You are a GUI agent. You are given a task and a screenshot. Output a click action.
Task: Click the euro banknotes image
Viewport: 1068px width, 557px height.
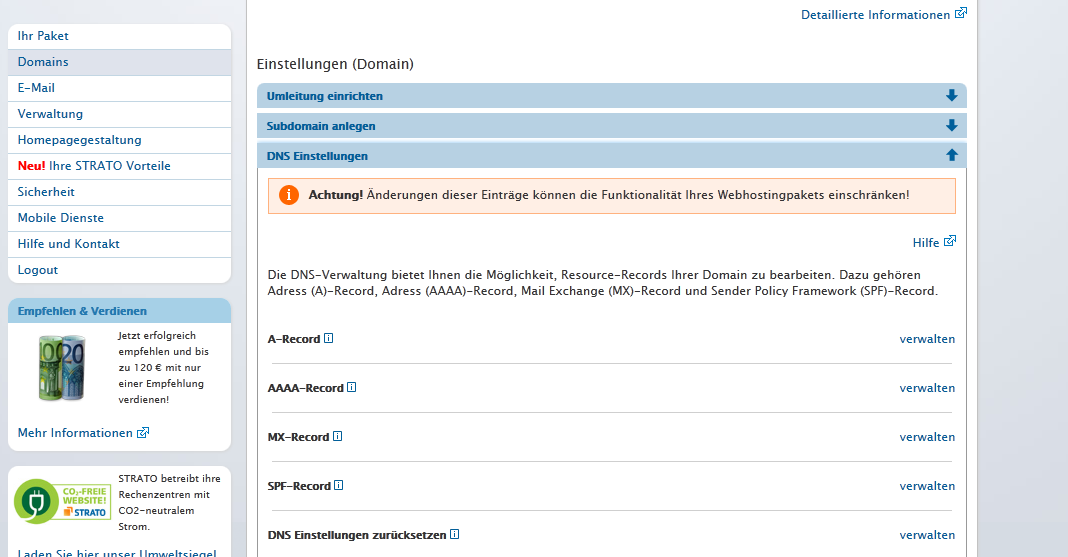point(62,368)
